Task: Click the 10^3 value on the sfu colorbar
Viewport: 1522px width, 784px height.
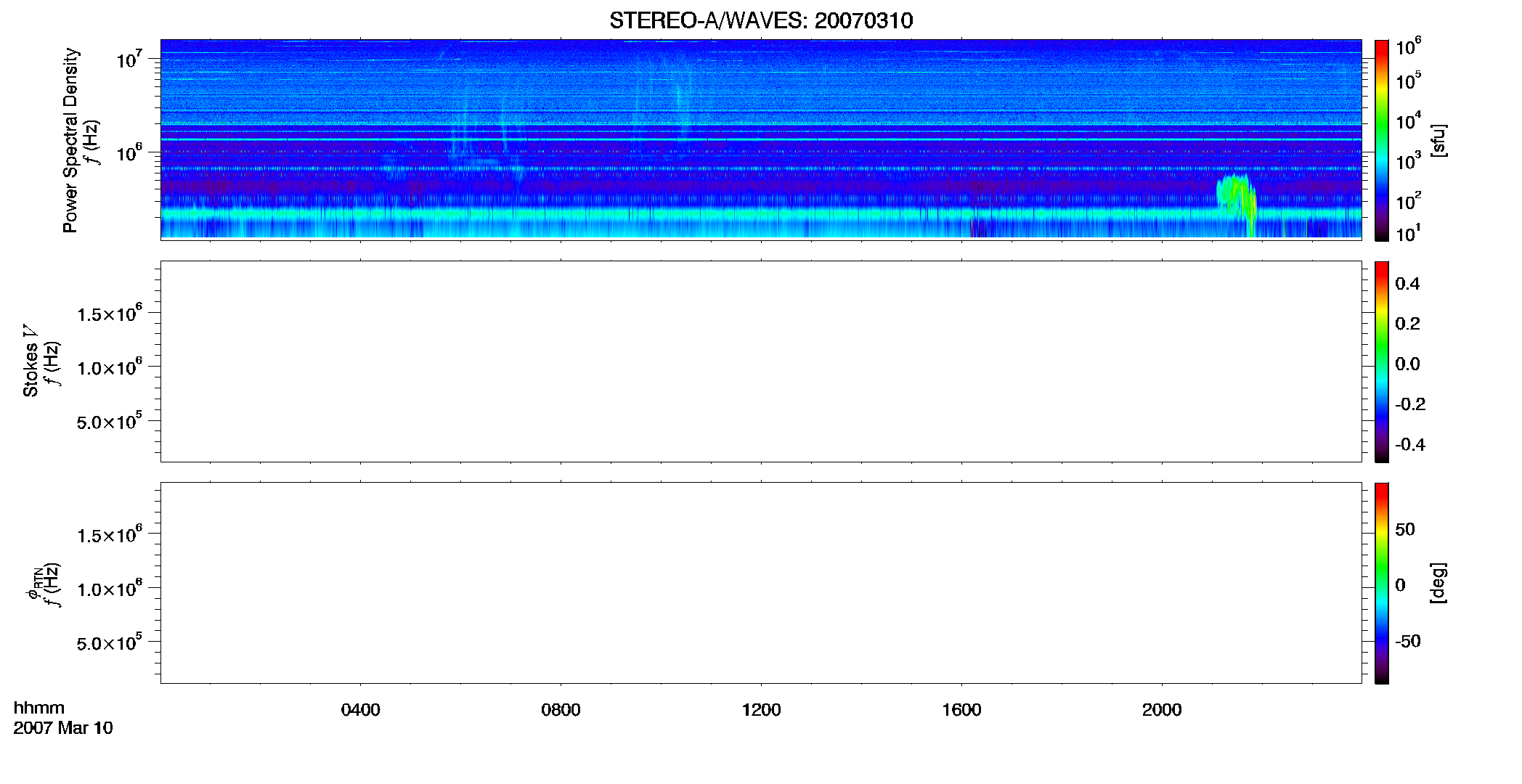Action: [x=1408, y=160]
